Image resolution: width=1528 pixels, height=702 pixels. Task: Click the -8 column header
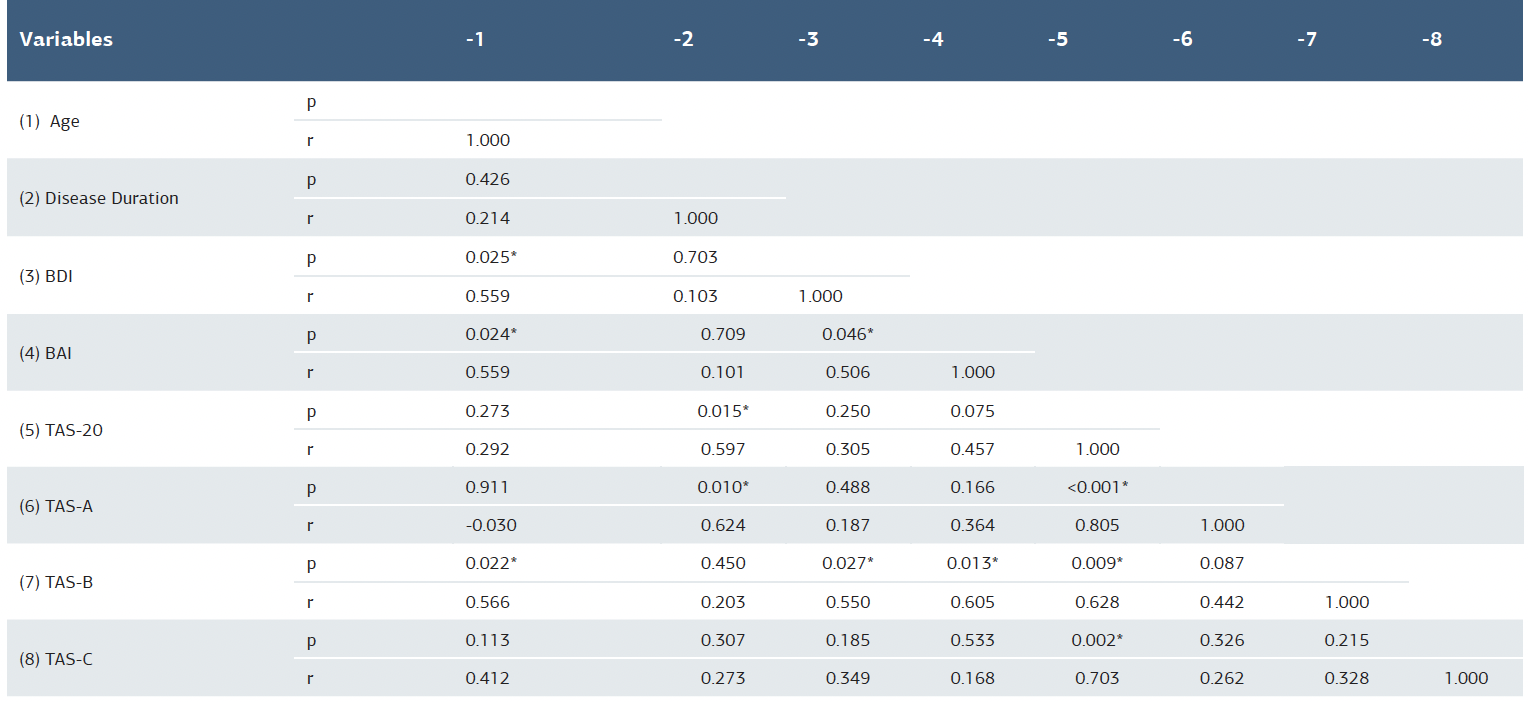[1434, 39]
